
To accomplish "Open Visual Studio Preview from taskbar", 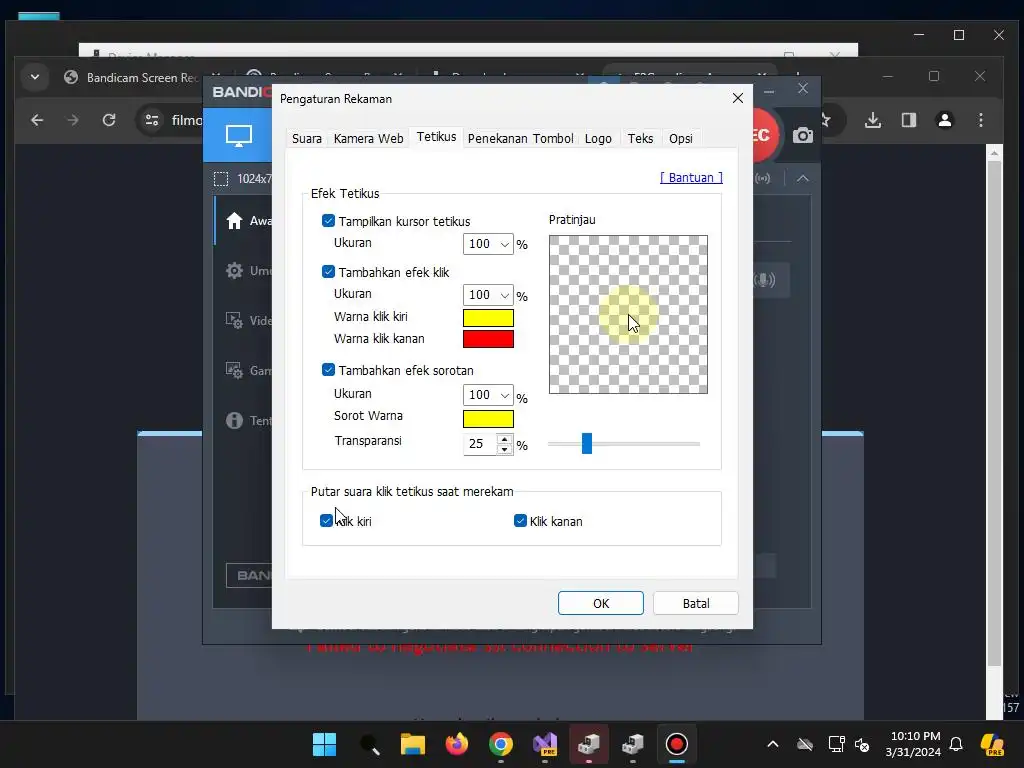I will [x=545, y=744].
